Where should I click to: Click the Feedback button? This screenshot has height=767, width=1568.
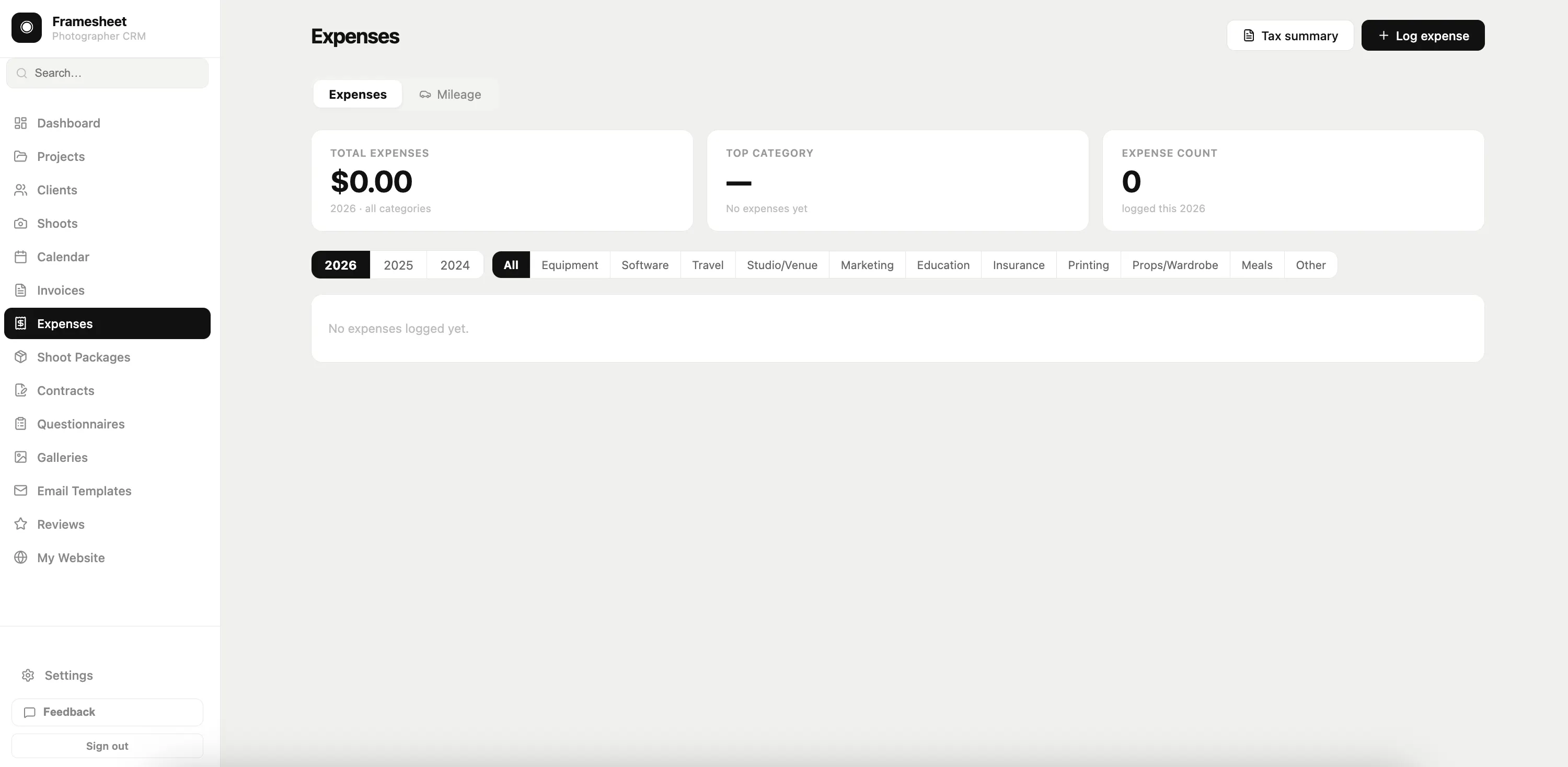pyautogui.click(x=107, y=712)
